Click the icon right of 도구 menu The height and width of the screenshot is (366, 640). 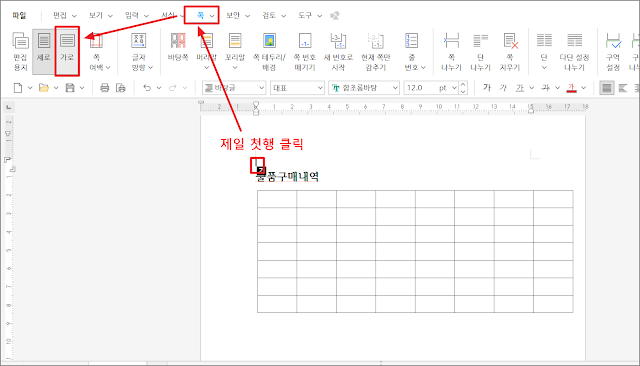point(335,16)
